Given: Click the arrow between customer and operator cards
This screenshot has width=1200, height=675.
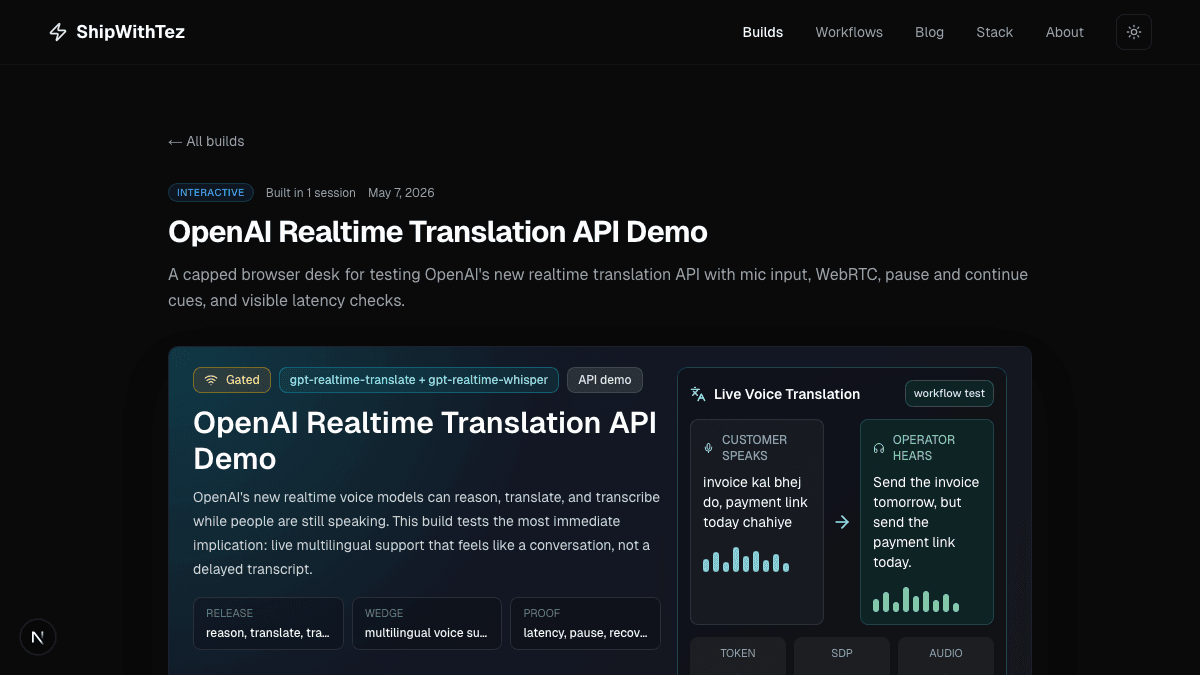Looking at the screenshot, I should tap(842, 522).
